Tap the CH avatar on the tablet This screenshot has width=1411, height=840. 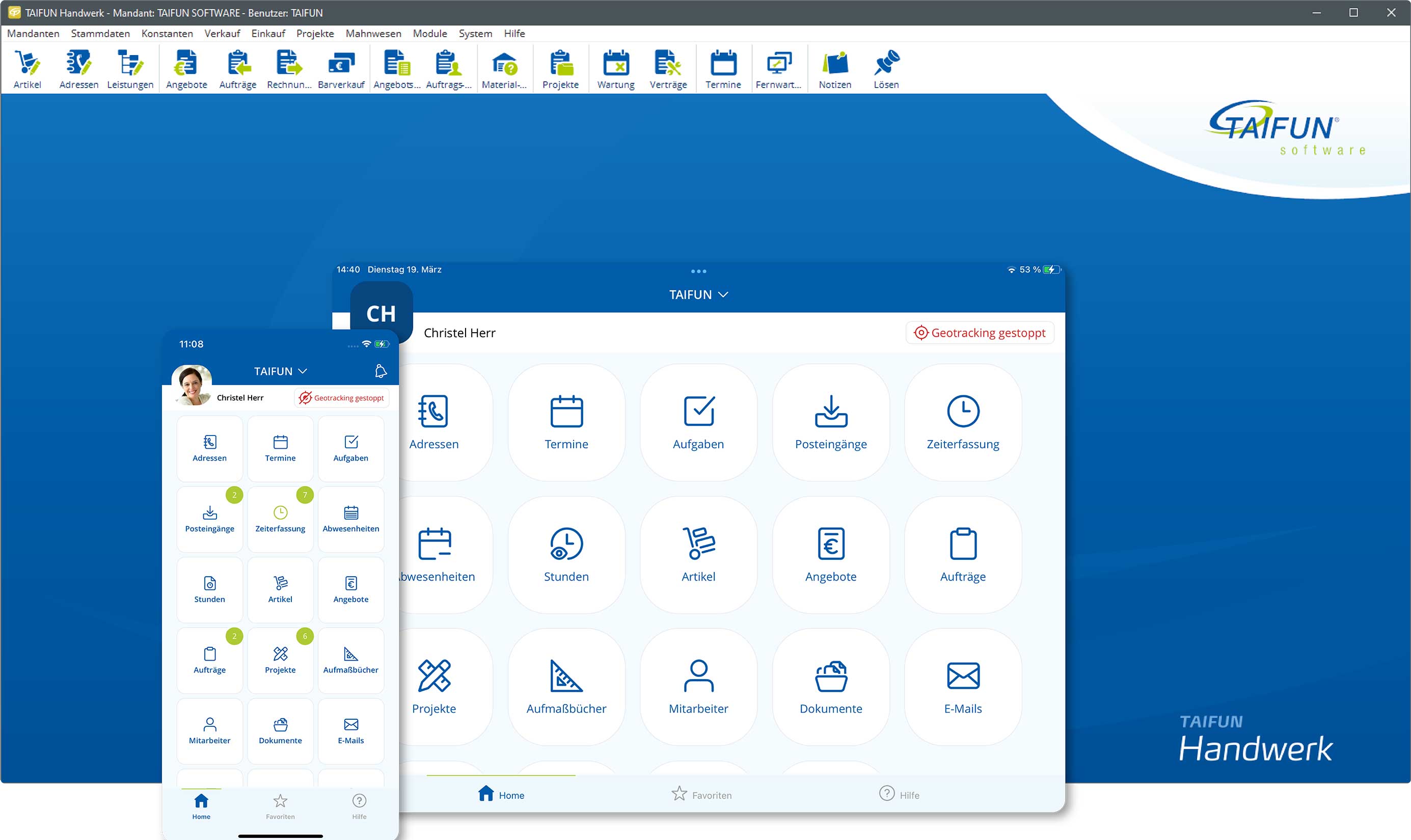click(x=381, y=312)
